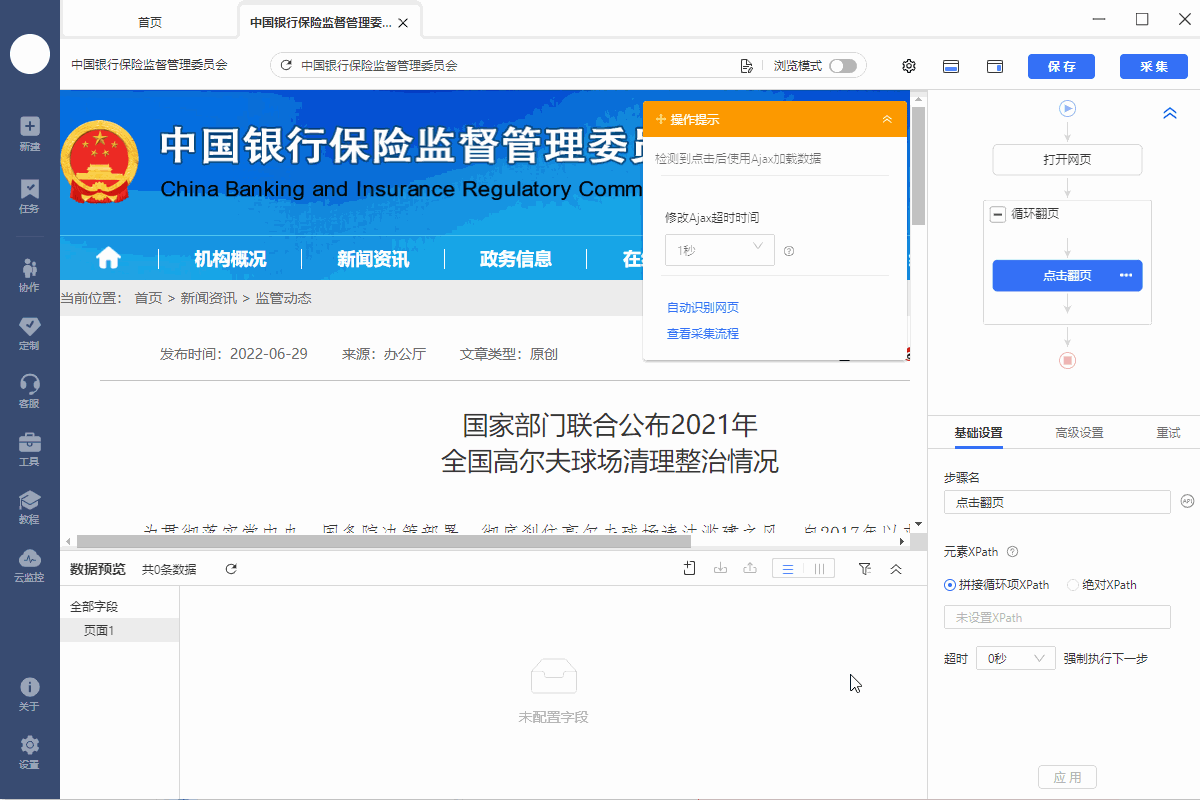Click the webpage home icon in navigation bar
The width and height of the screenshot is (1200, 800).
point(108,258)
